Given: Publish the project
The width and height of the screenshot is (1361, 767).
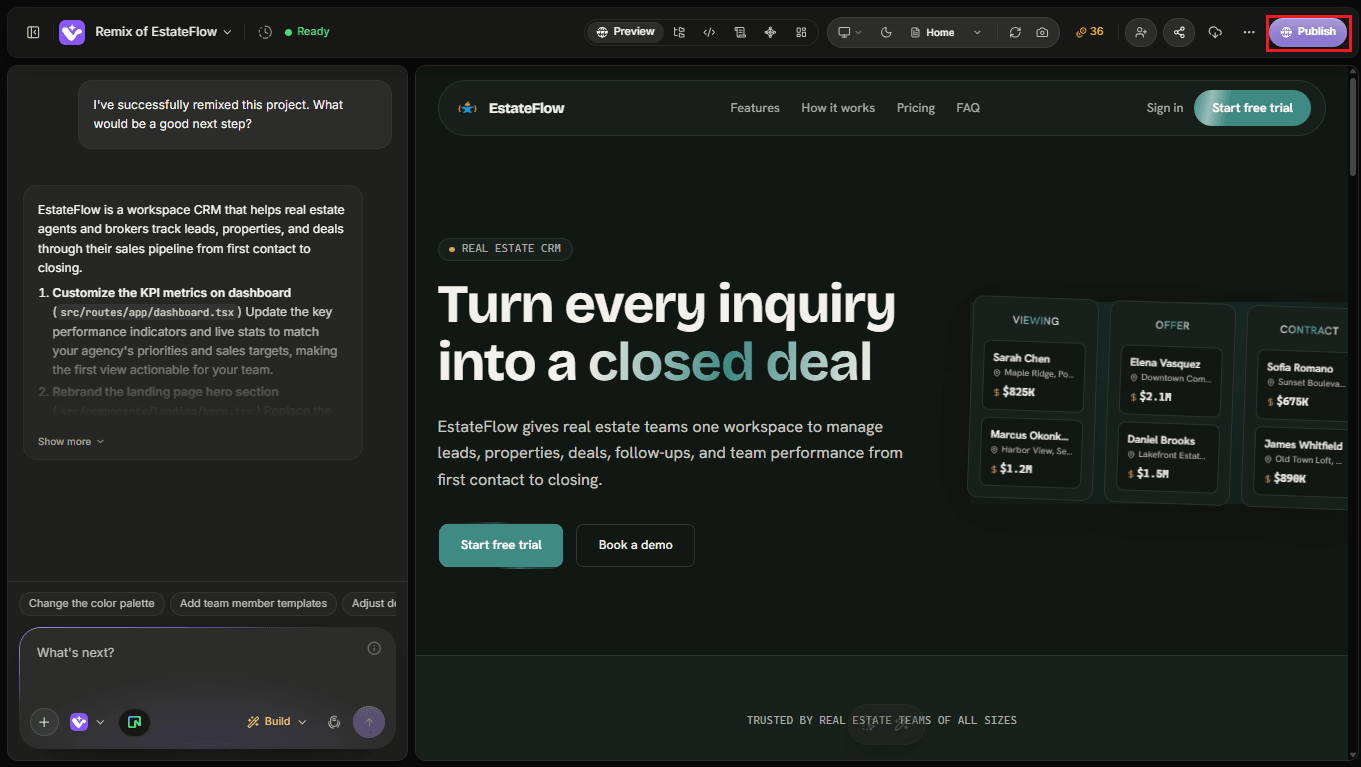Looking at the screenshot, I should coord(1307,32).
